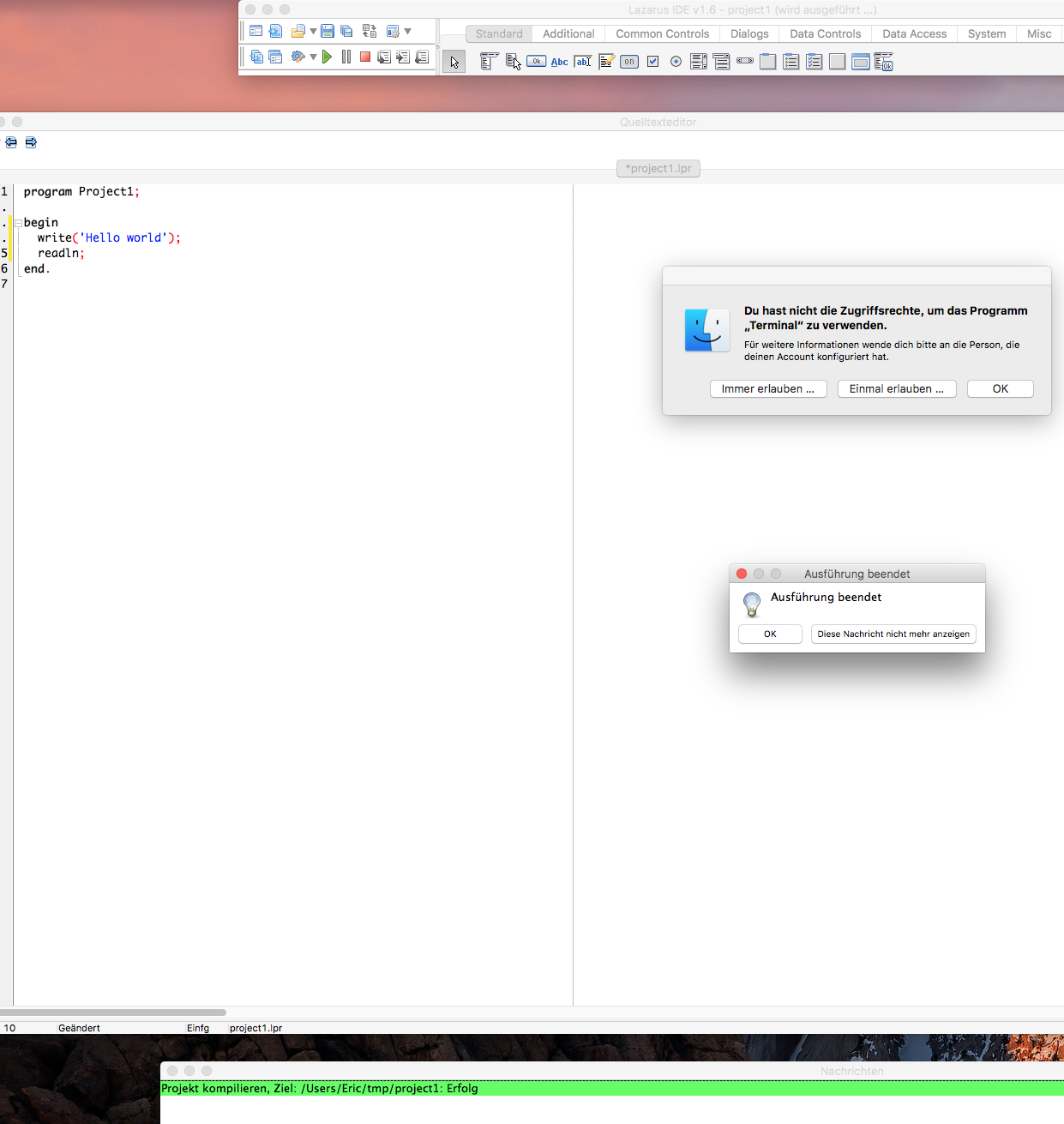The image size is (1064, 1124).
Task: Click the Save floppy disk icon
Action: click(328, 31)
